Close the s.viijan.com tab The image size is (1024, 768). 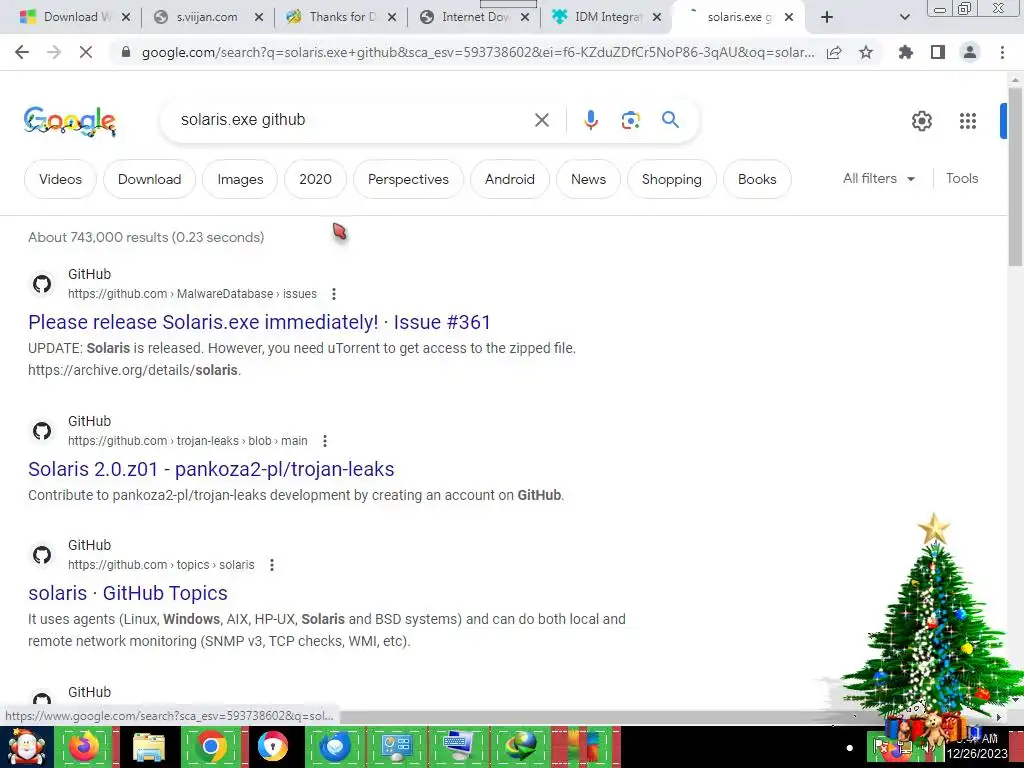pos(259,17)
